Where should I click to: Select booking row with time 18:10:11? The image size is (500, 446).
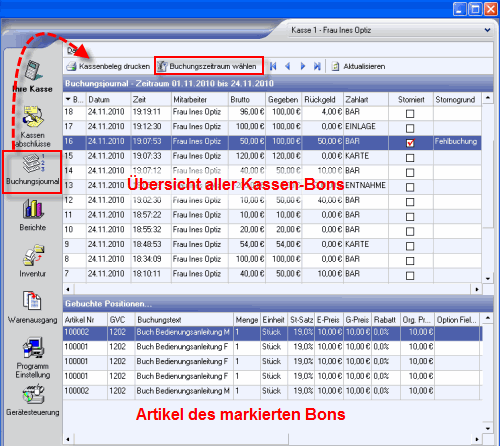(x=272, y=275)
